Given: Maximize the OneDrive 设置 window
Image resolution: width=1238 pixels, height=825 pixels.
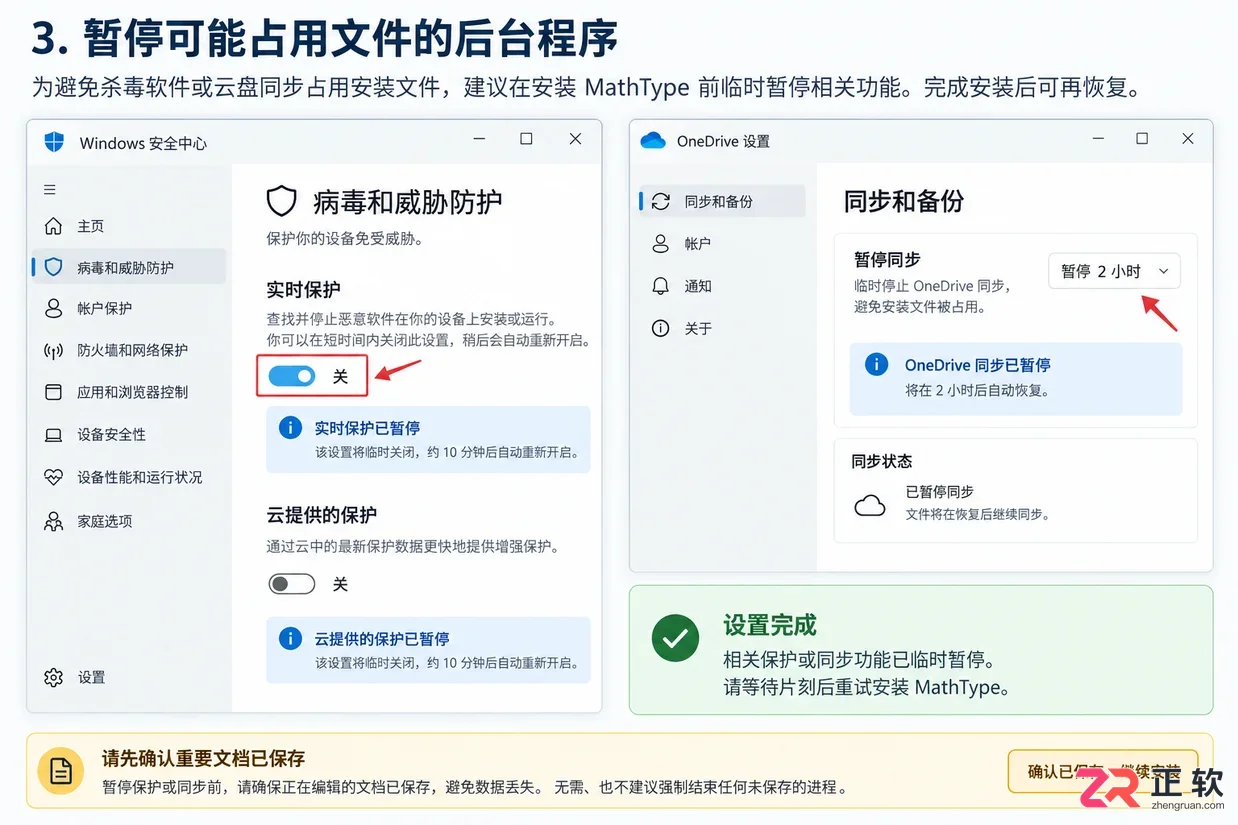Looking at the screenshot, I should (1142, 139).
